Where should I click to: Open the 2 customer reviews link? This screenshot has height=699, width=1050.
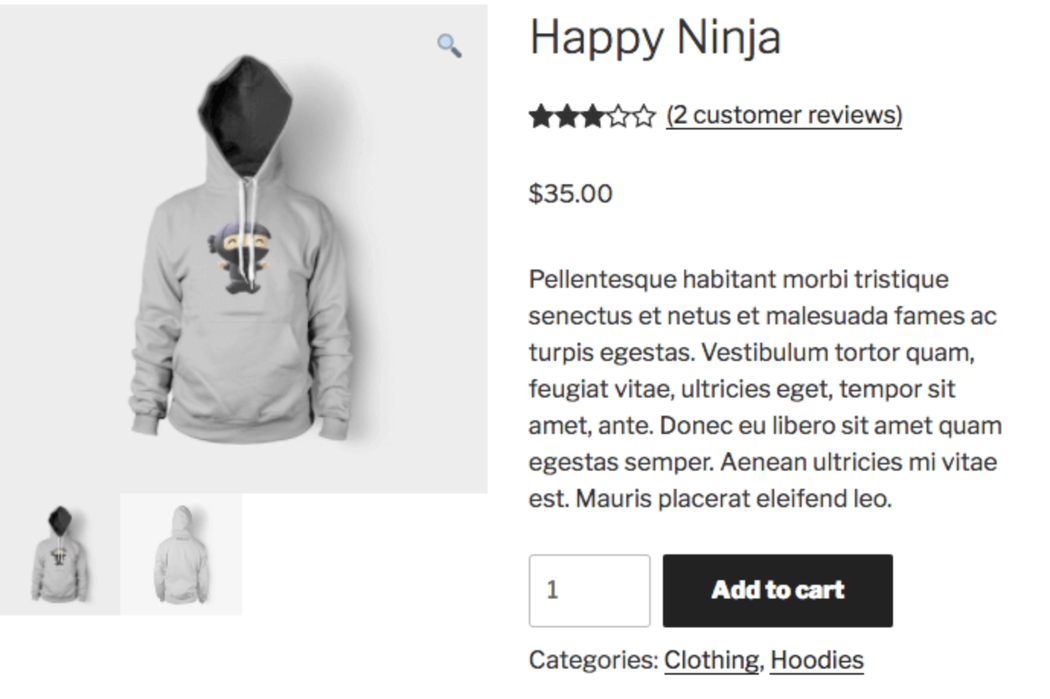point(783,114)
